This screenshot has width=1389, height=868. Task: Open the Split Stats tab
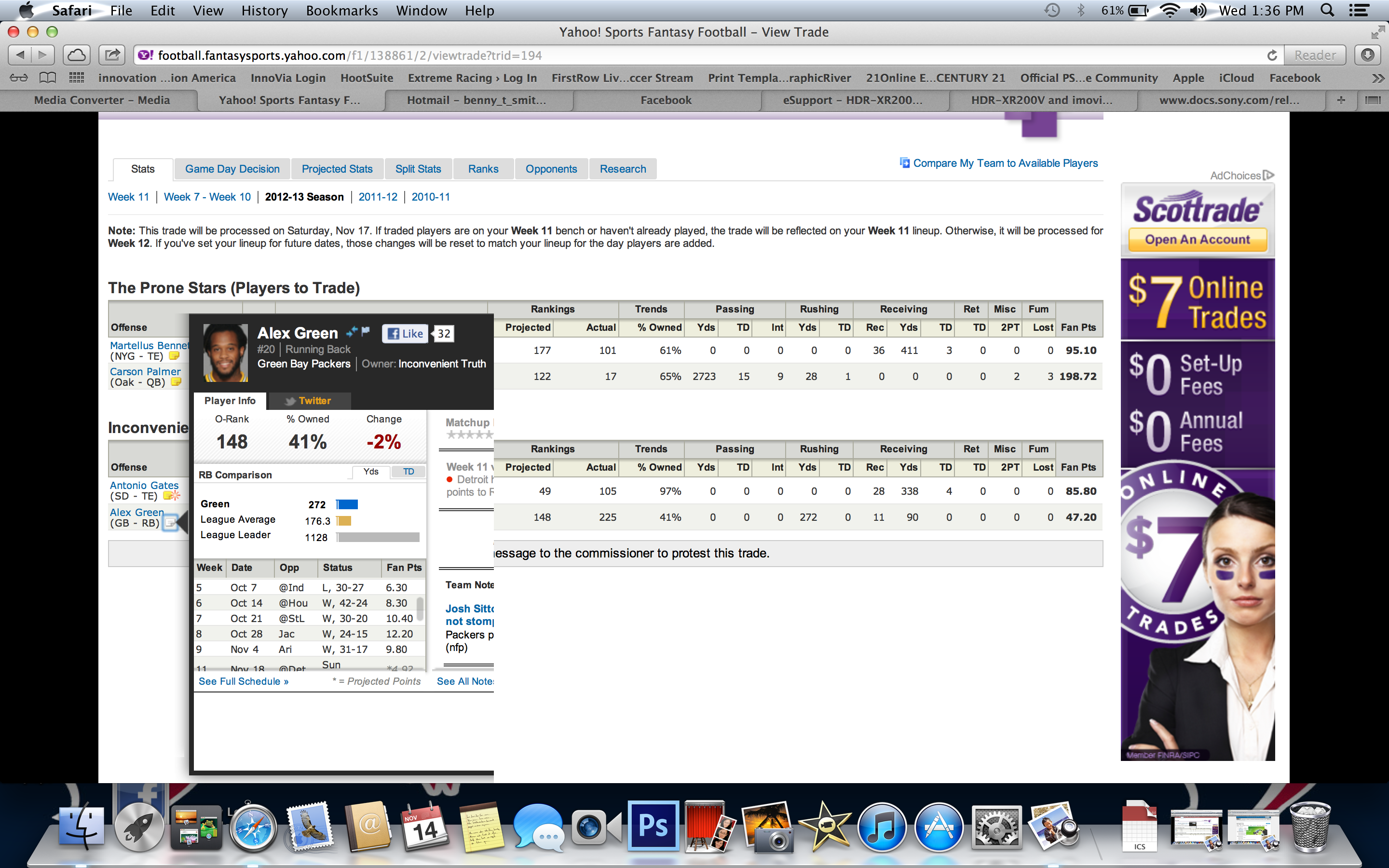418,169
